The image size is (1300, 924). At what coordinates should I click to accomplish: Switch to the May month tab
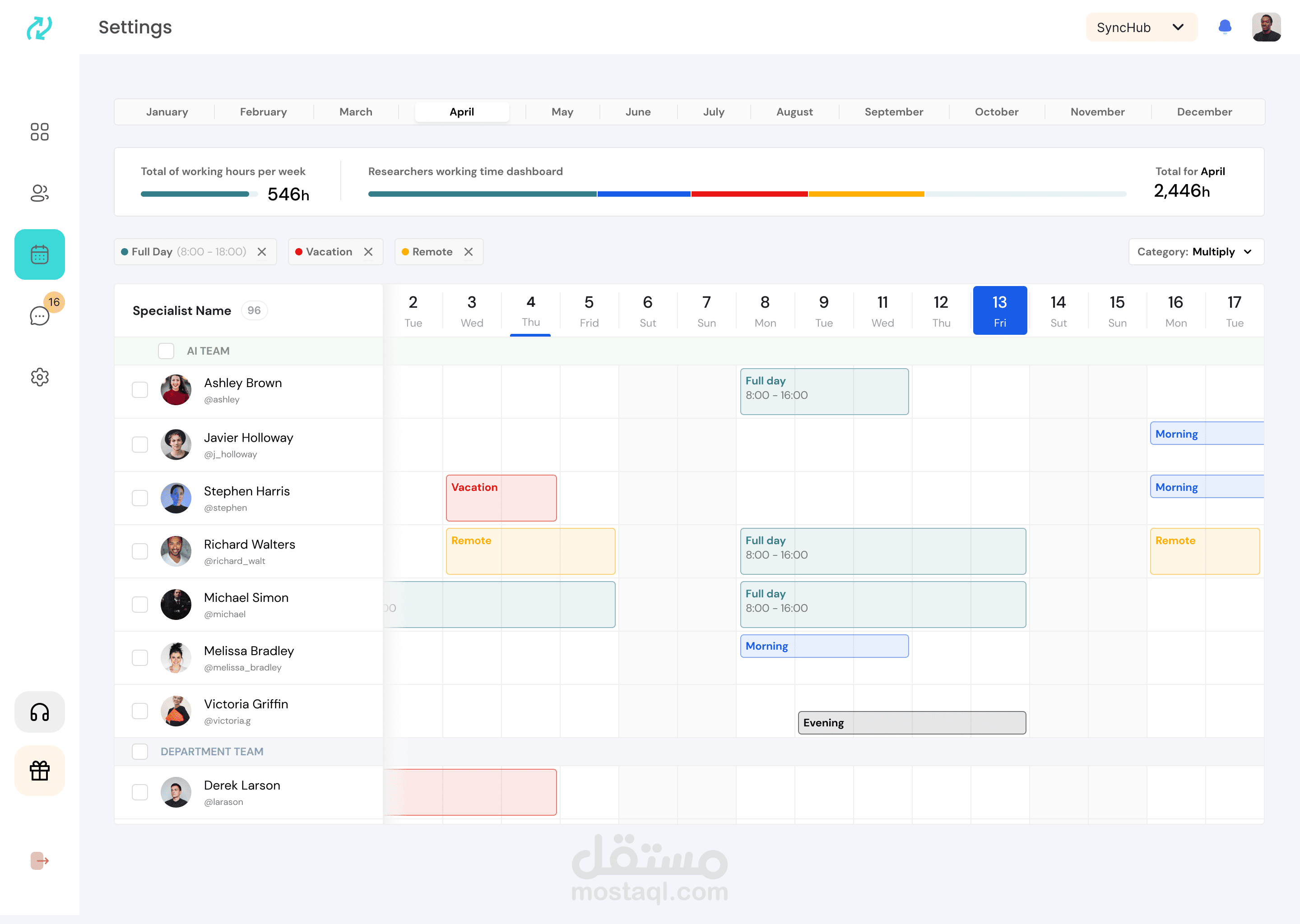tap(562, 112)
